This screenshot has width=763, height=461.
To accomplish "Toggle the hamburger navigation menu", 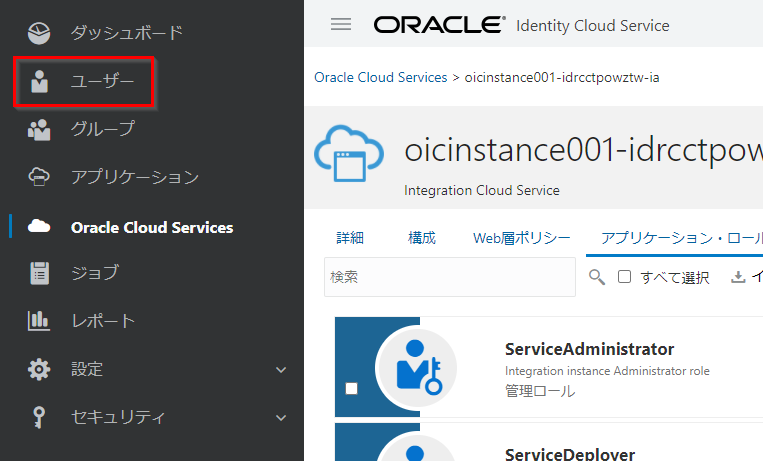I will click(341, 25).
